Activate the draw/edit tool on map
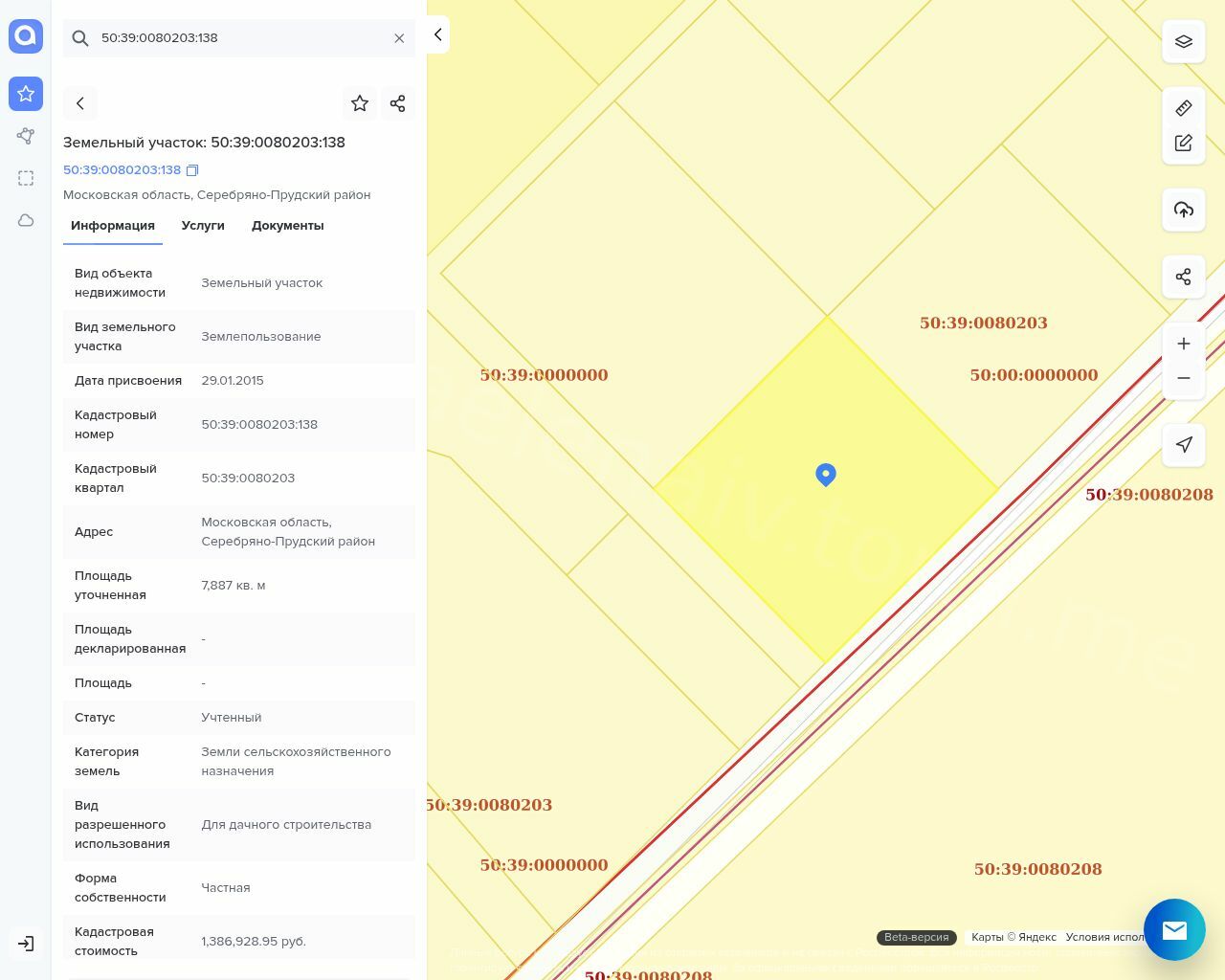This screenshot has height=980, width=1225. pos(1183,143)
